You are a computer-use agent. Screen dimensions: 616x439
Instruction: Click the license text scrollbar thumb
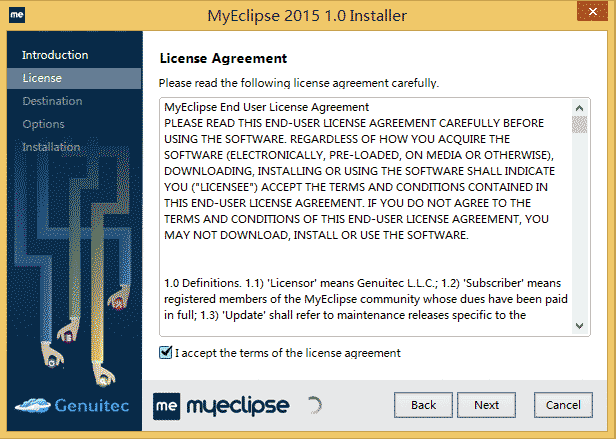pos(580,124)
